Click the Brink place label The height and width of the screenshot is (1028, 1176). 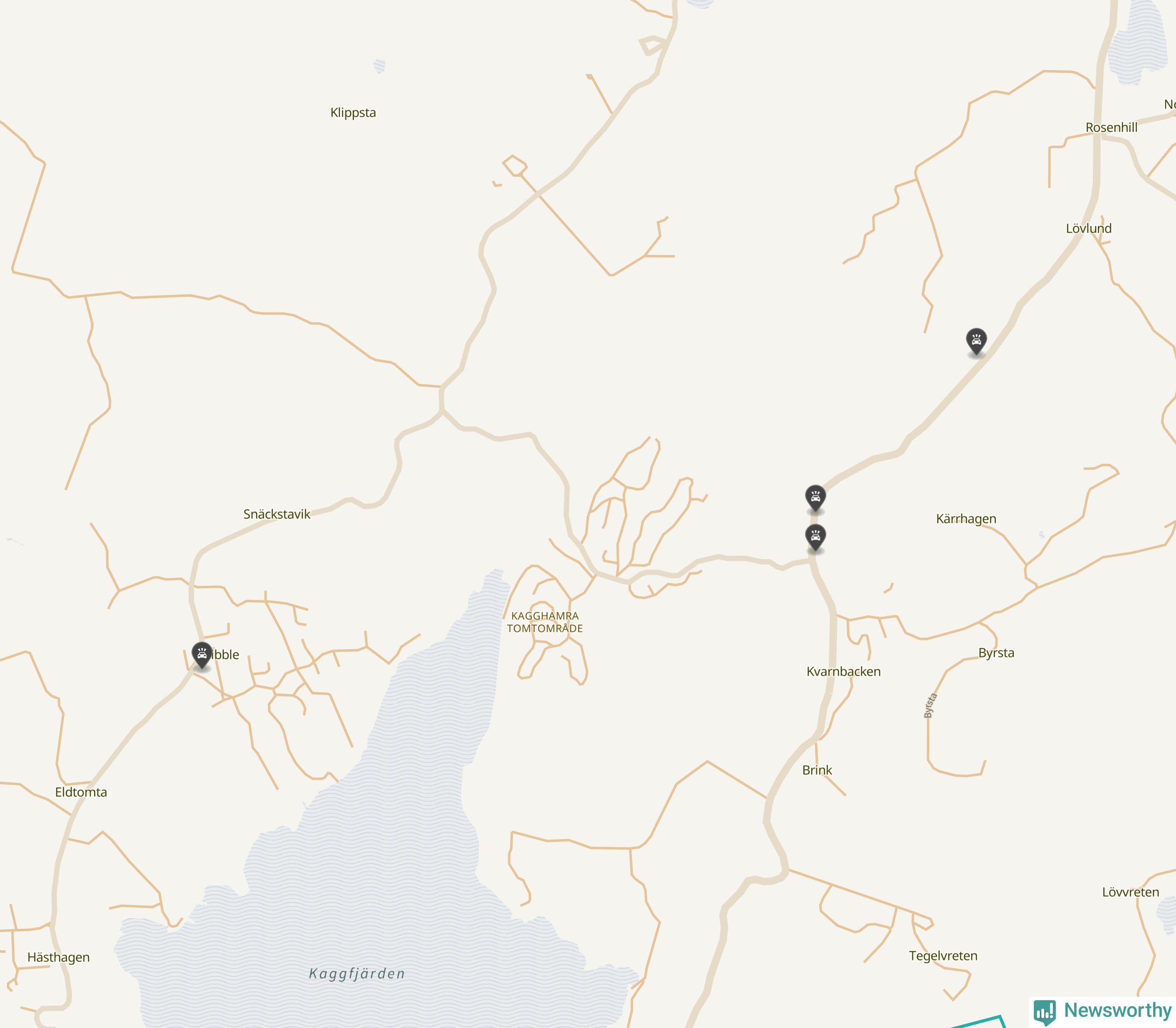pyautogui.click(x=817, y=770)
